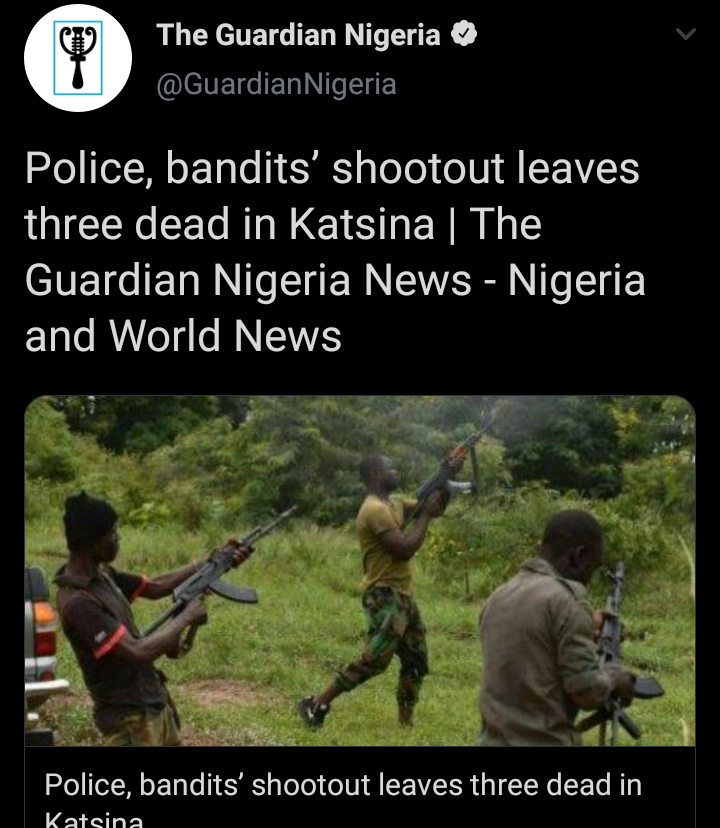This screenshot has height=828, width=720.
Task: Open the article preview photo
Action: click(x=360, y=570)
